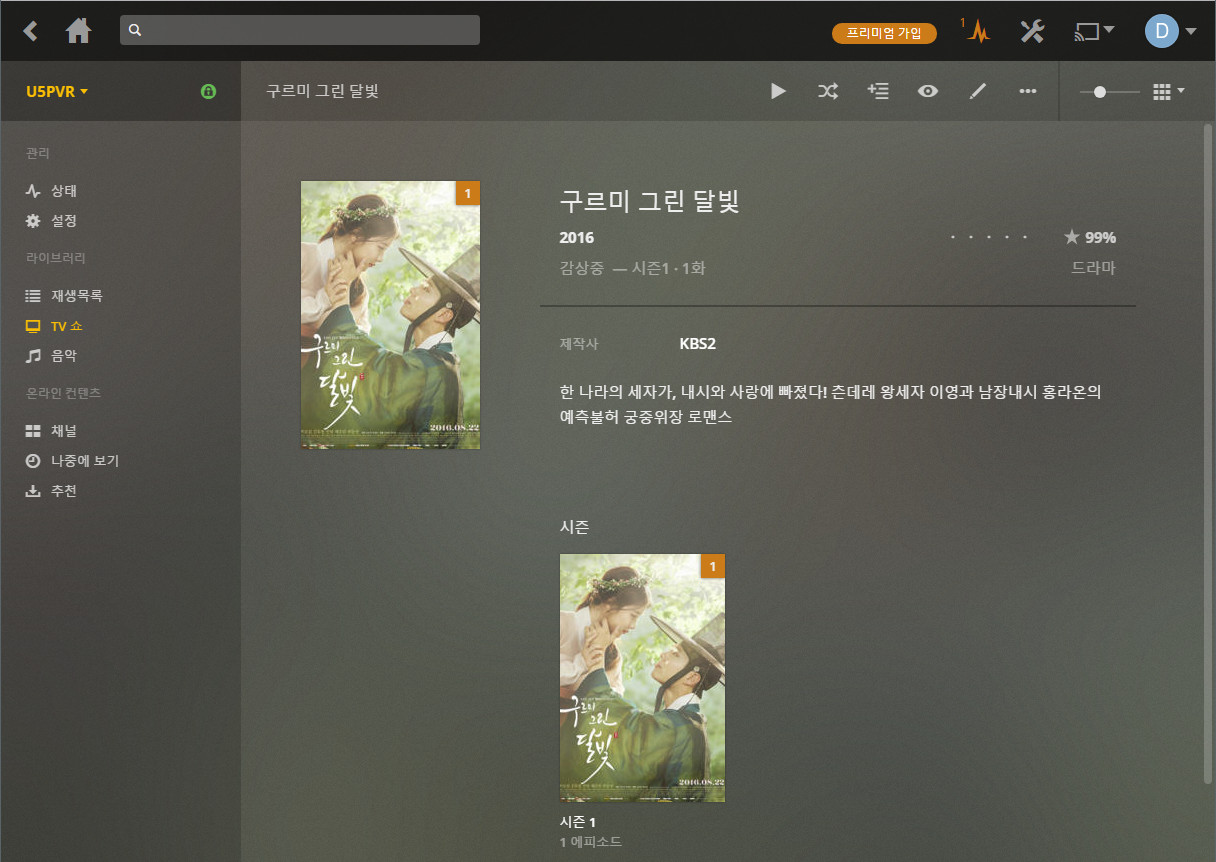
Task: Click the 시즌 1 title link
Action: pyautogui.click(x=578, y=822)
